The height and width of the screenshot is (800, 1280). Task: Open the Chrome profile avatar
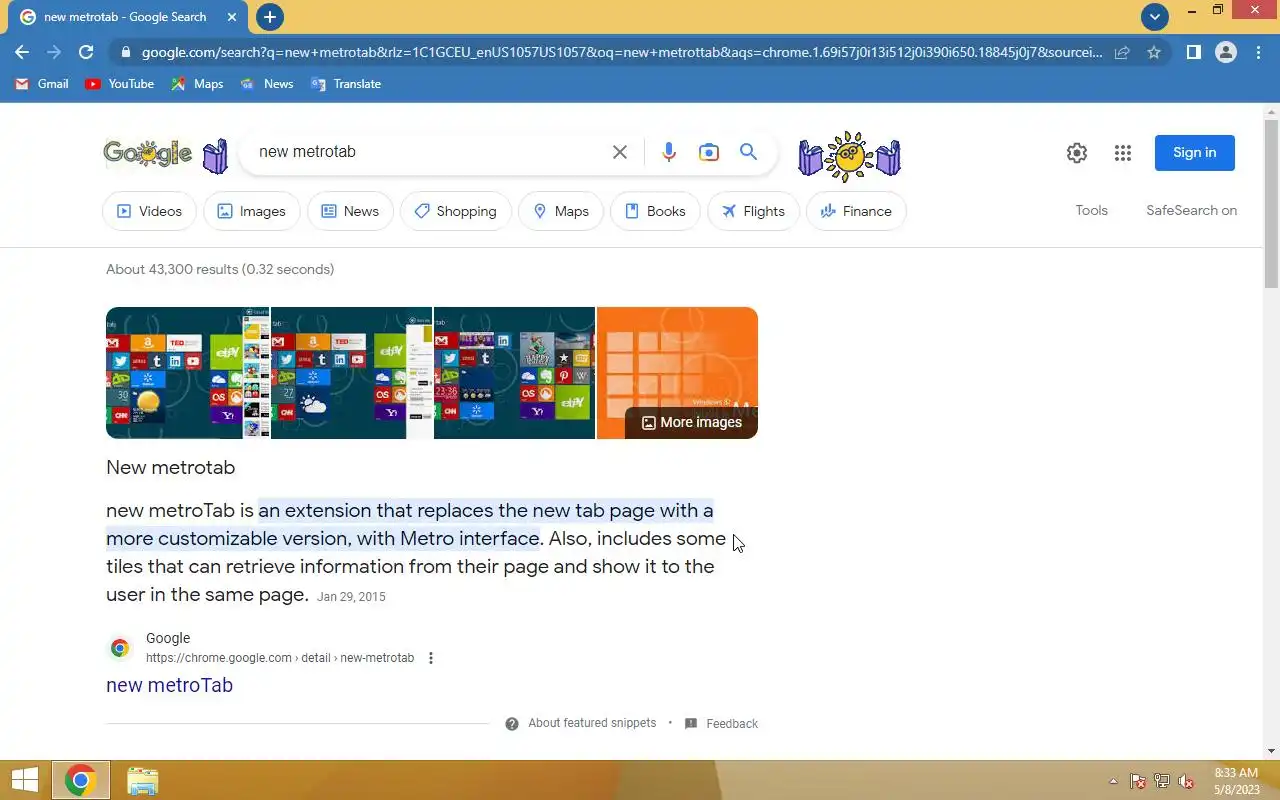(x=1226, y=52)
